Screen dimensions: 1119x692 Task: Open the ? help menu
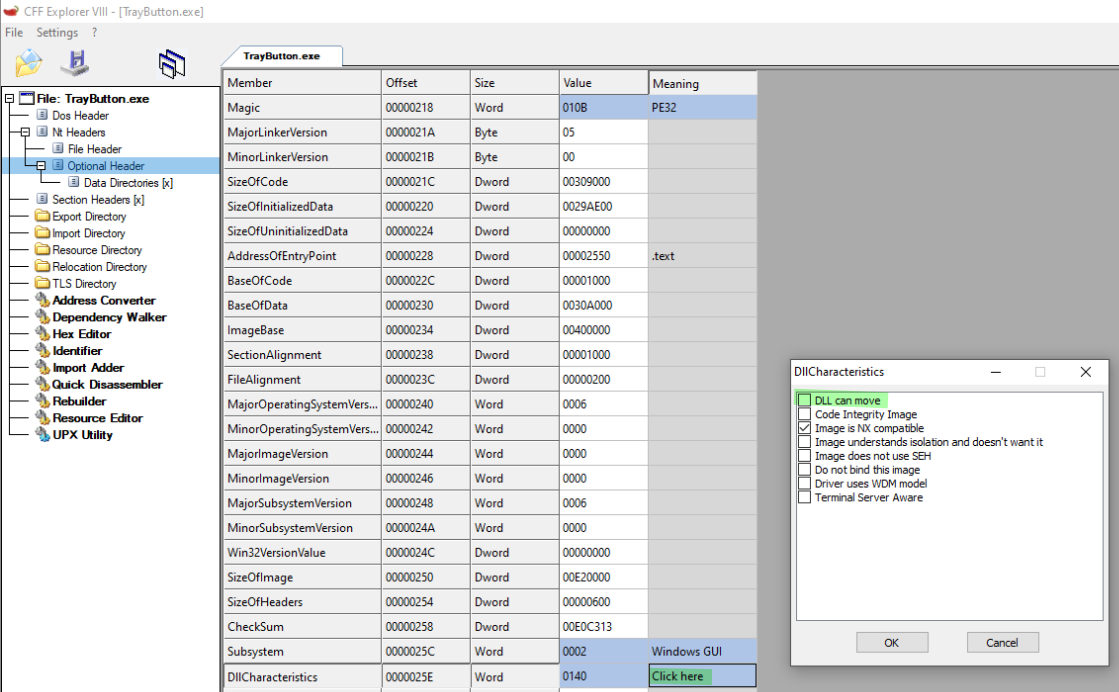click(94, 32)
